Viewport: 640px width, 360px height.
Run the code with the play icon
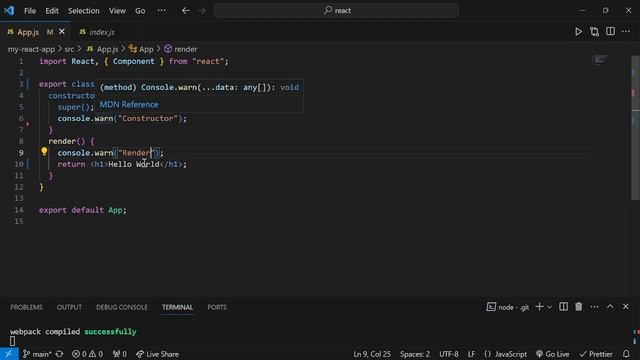(x=578, y=31)
